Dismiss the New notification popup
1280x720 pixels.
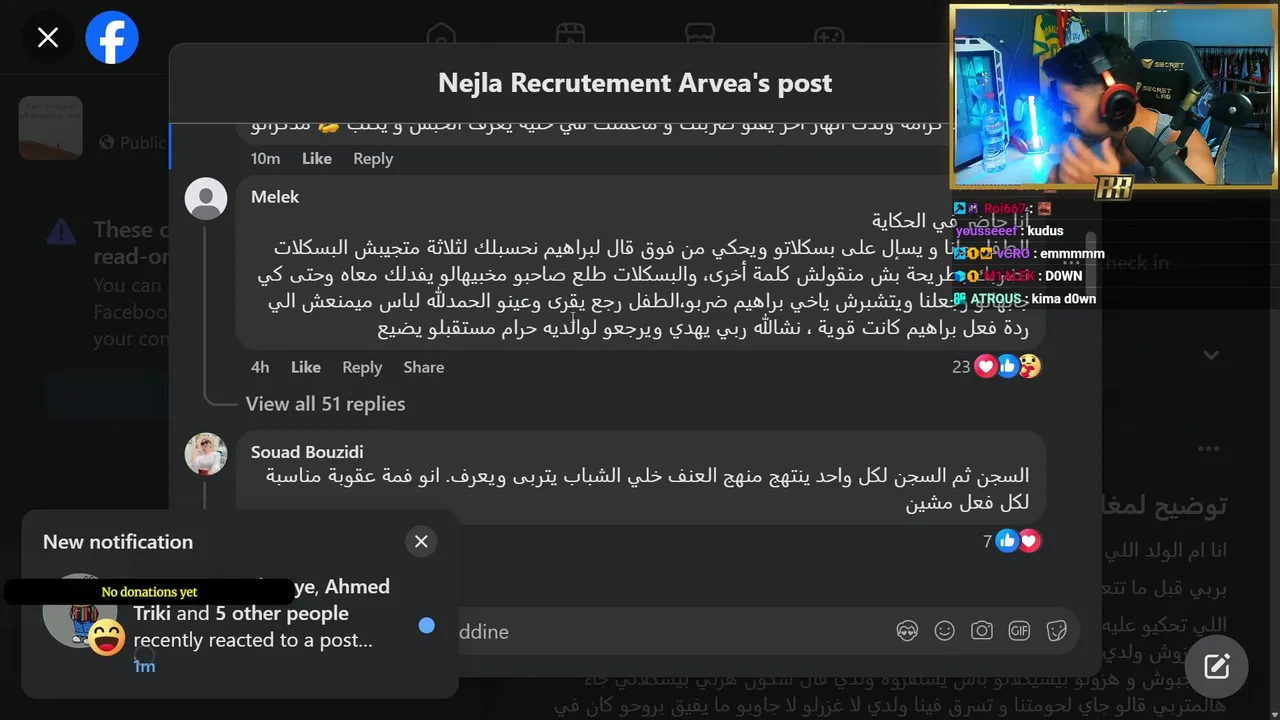421,541
